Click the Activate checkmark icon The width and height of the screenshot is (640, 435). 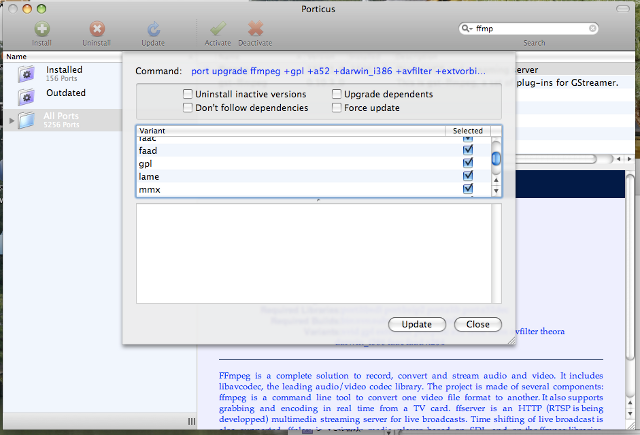click(219, 30)
